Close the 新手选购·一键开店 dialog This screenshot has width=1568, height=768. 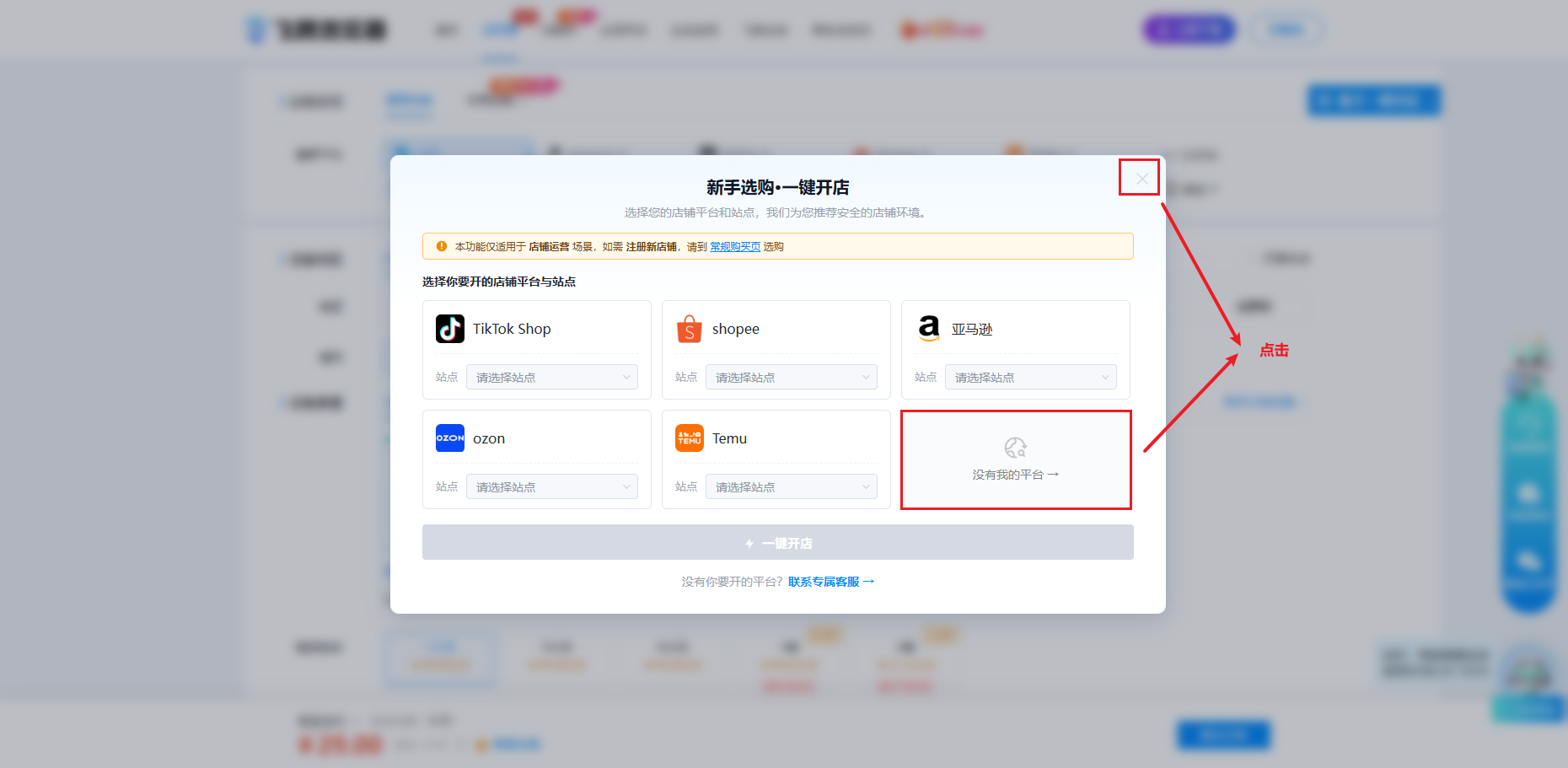pyautogui.click(x=1141, y=179)
